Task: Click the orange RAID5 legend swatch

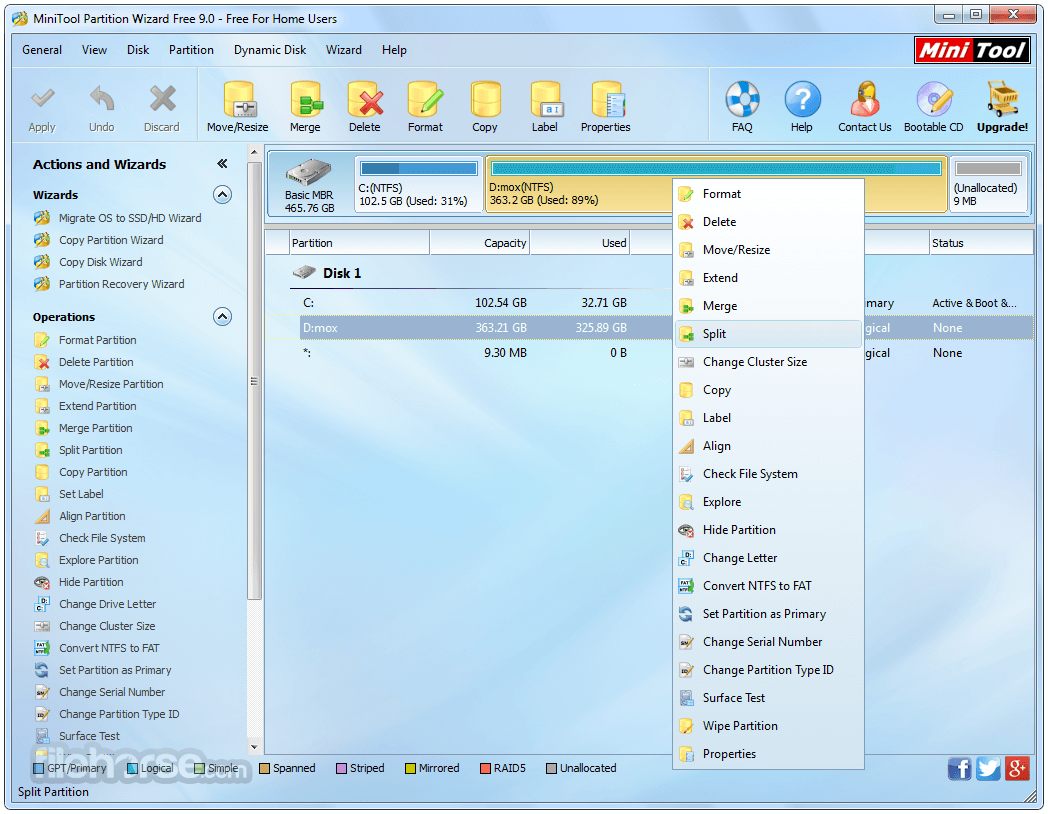Action: point(485,769)
